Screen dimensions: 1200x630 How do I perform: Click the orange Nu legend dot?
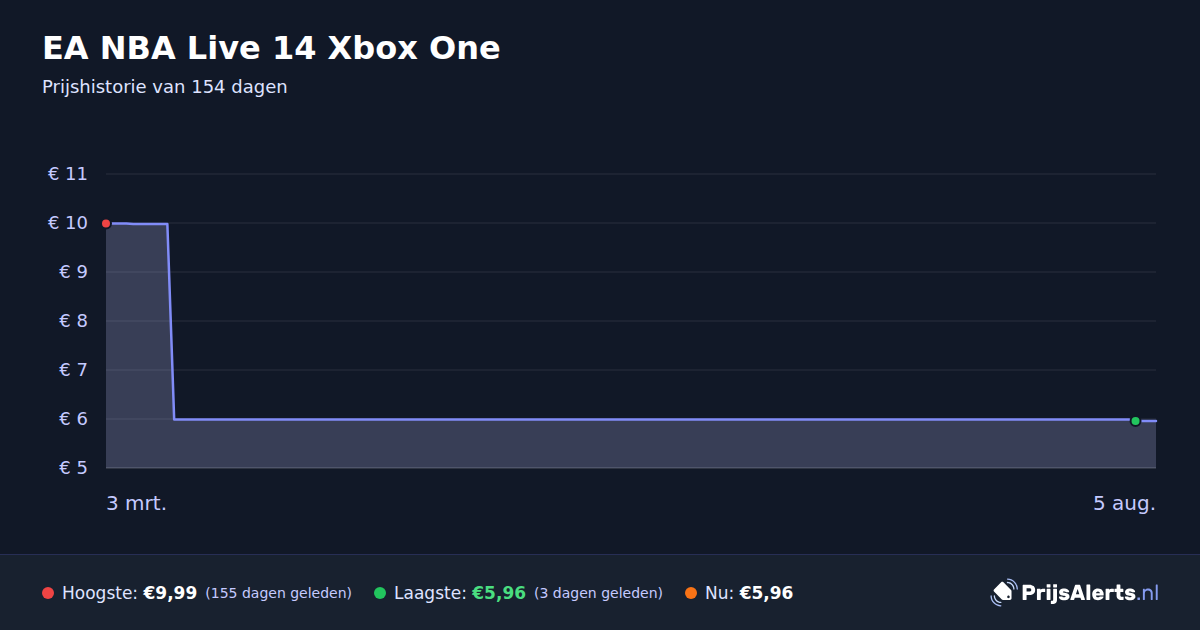tap(691, 593)
